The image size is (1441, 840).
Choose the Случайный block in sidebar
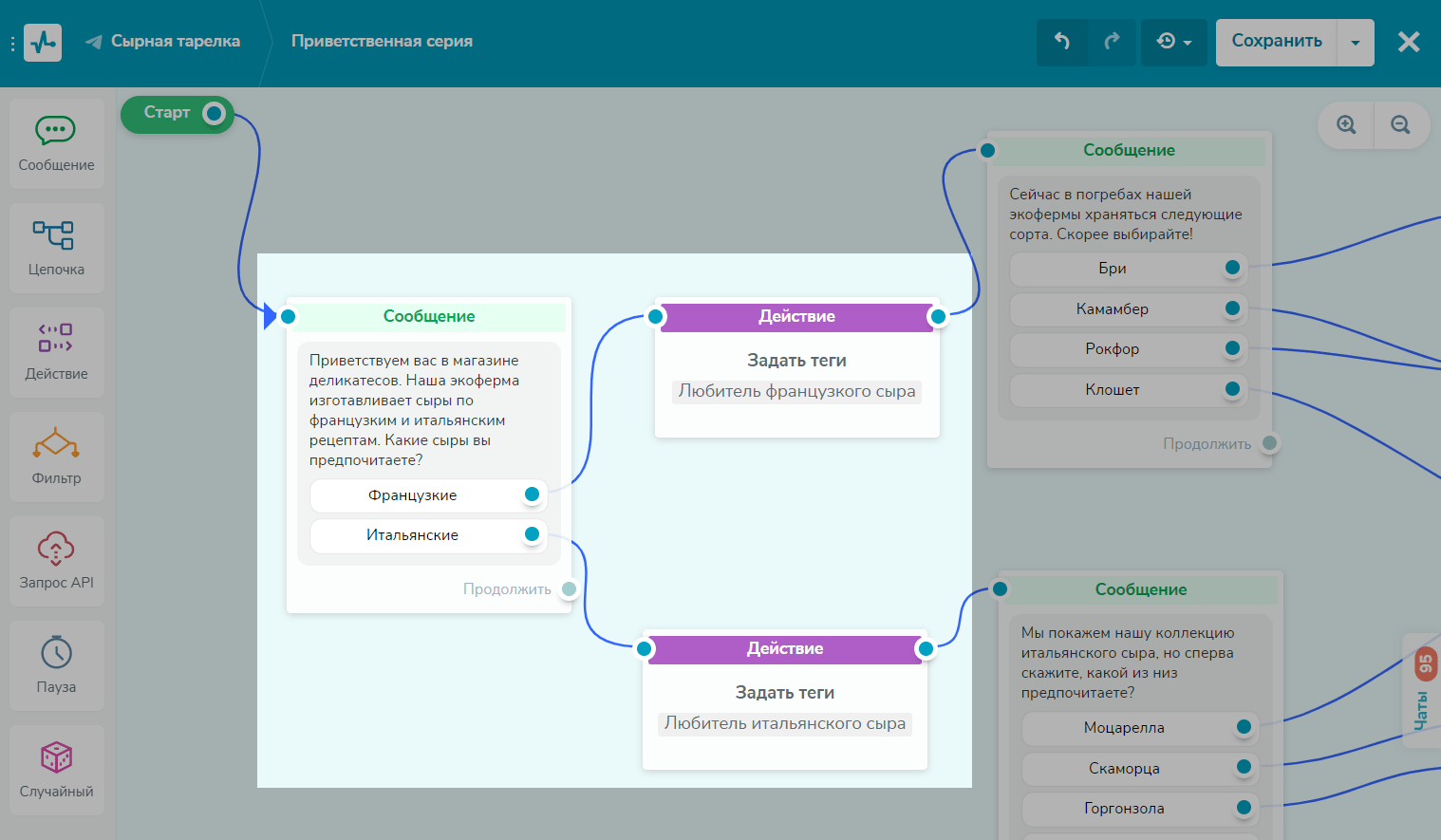pos(56,770)
